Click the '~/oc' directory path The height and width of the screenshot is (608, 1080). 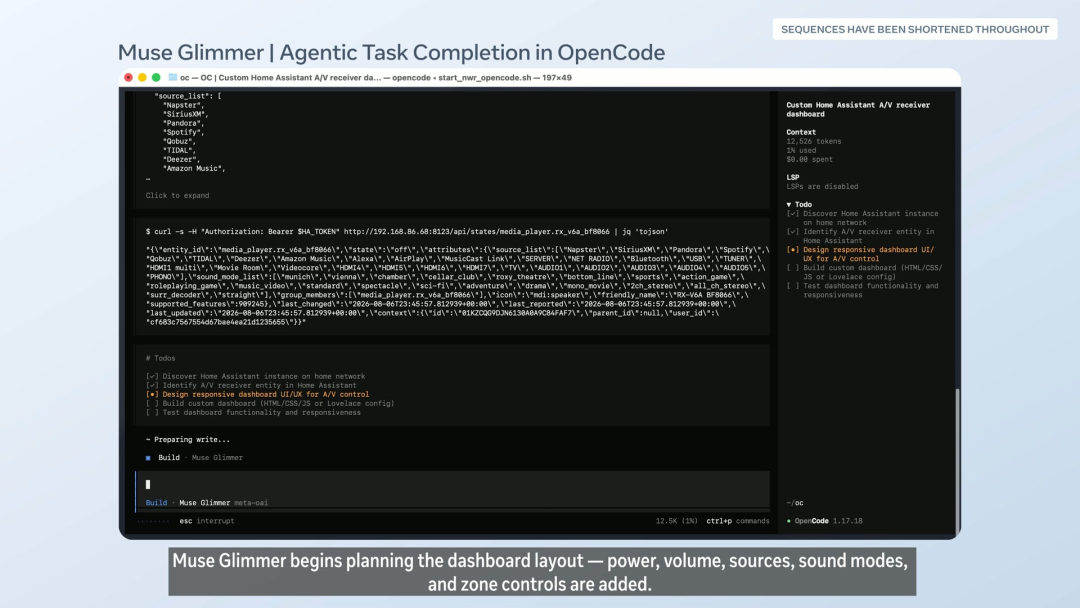point(795,503)
